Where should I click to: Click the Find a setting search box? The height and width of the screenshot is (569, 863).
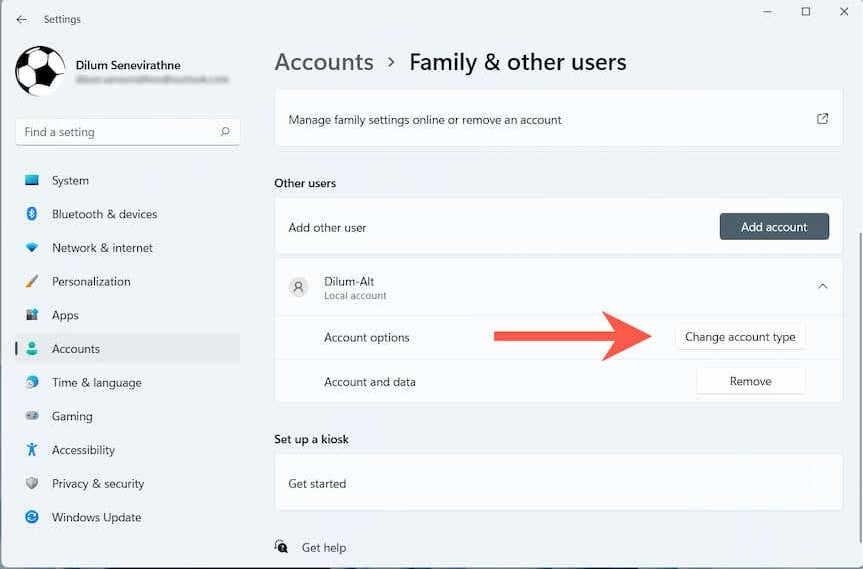tap(115, 132)
